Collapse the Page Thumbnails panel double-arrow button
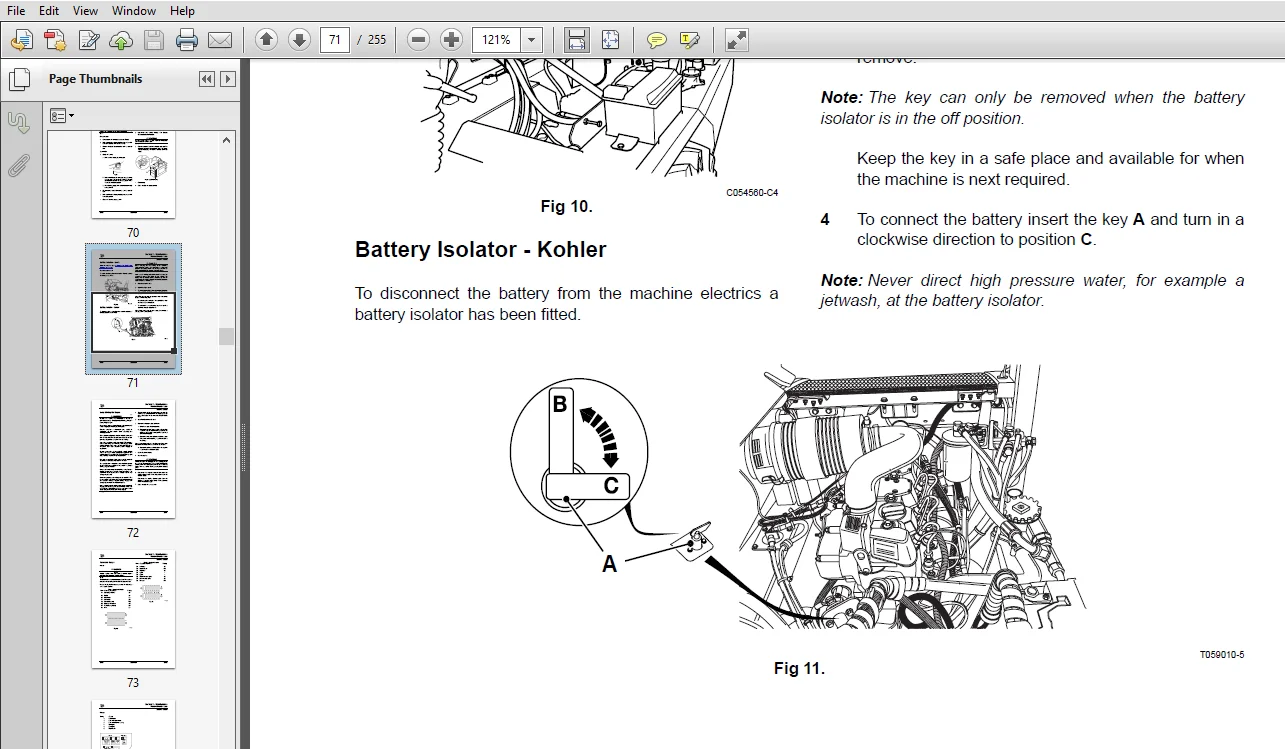This screenshot has width=1285, height=749. tap(207, 79)
